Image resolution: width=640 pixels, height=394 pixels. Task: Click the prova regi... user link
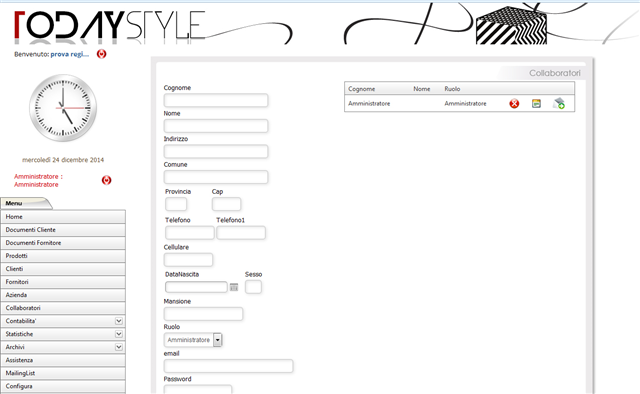70,54
